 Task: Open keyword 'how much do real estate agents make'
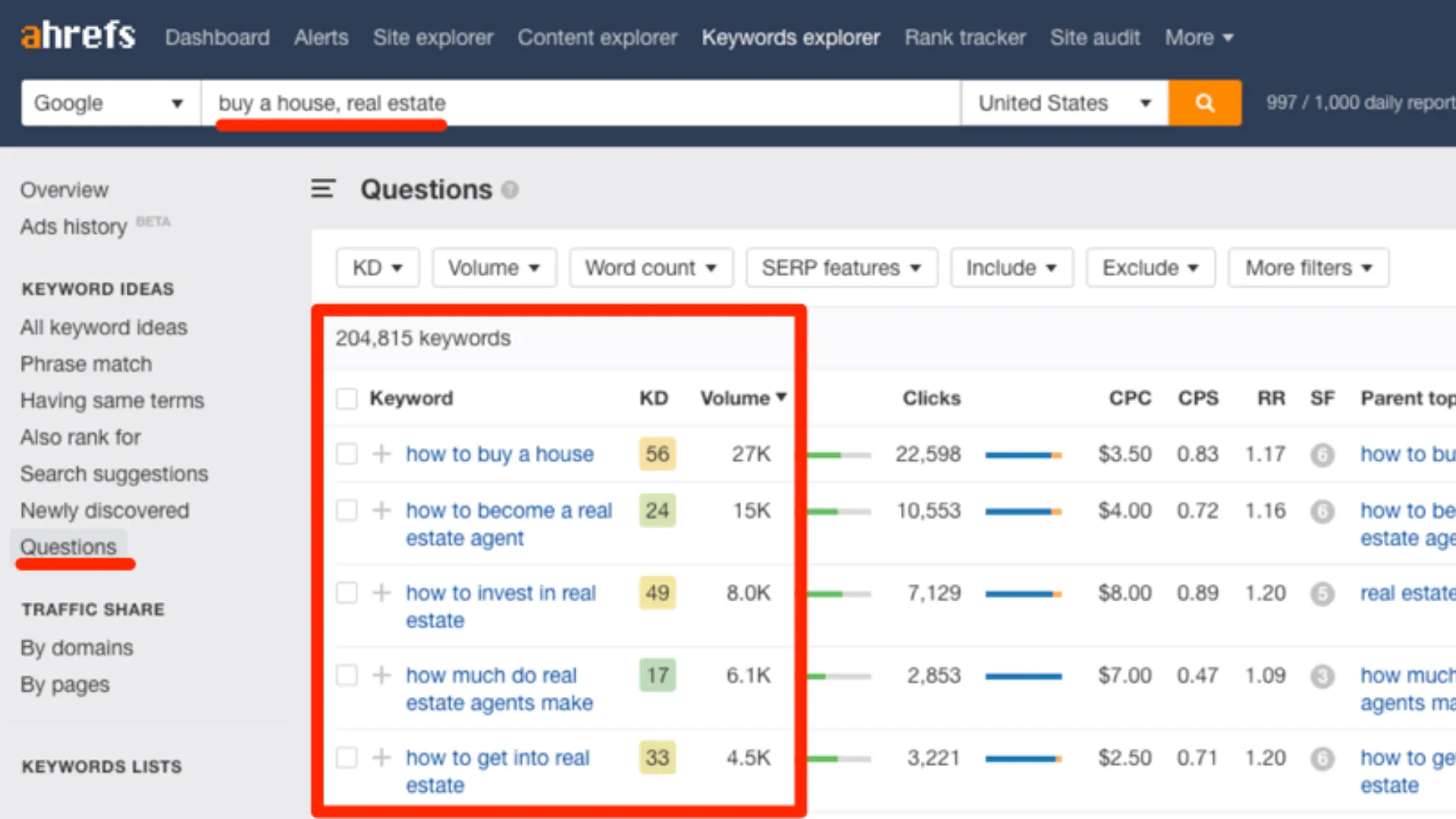click(499, 689)
